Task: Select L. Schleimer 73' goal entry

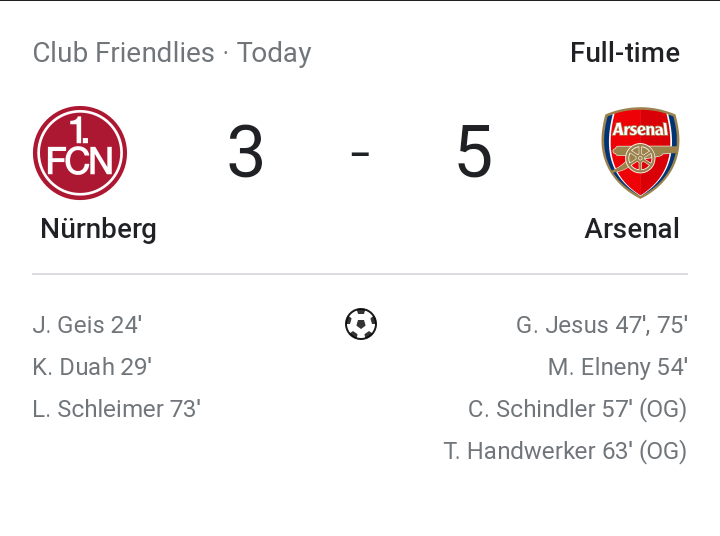Action: coord(116,409)
